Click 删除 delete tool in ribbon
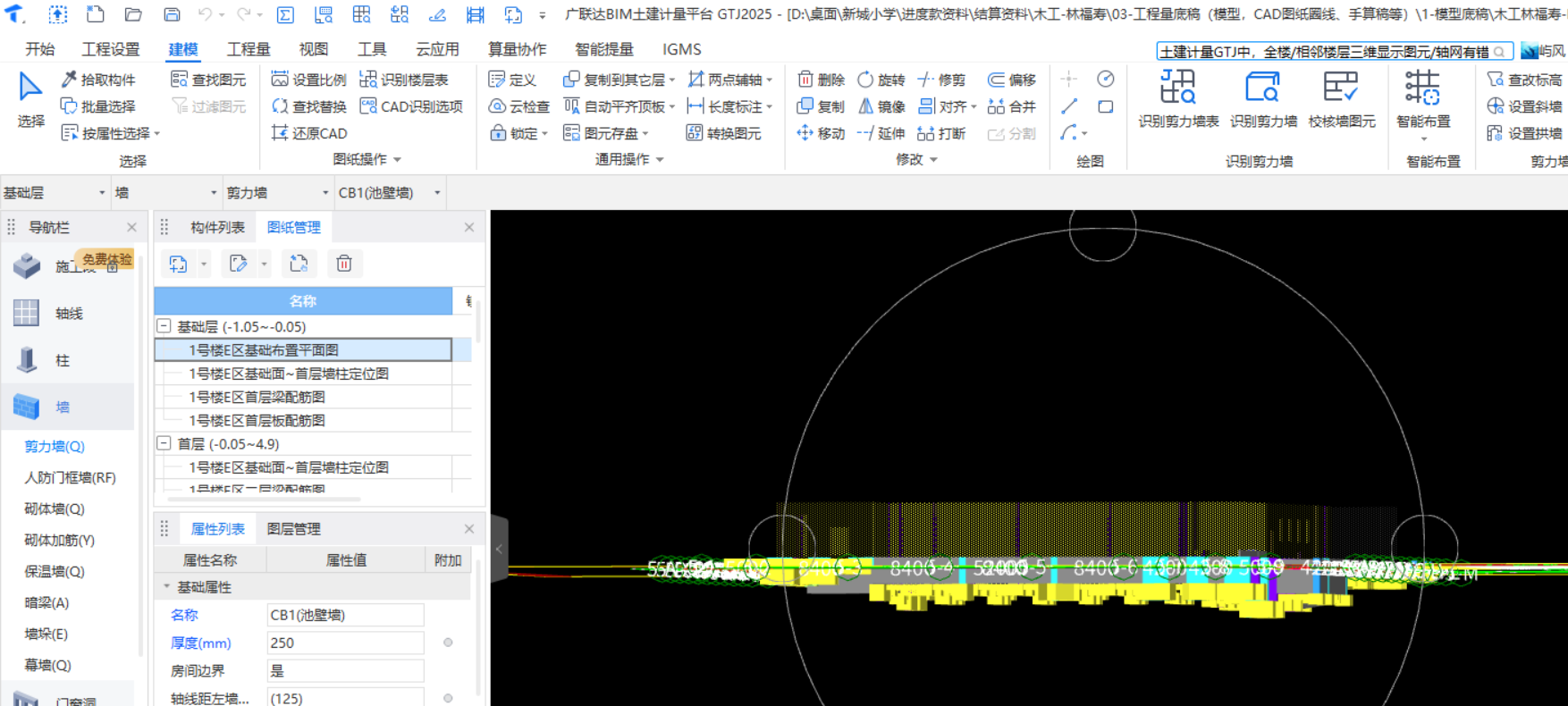Viewport: 1568px width, 706px height. coord(821,80)
